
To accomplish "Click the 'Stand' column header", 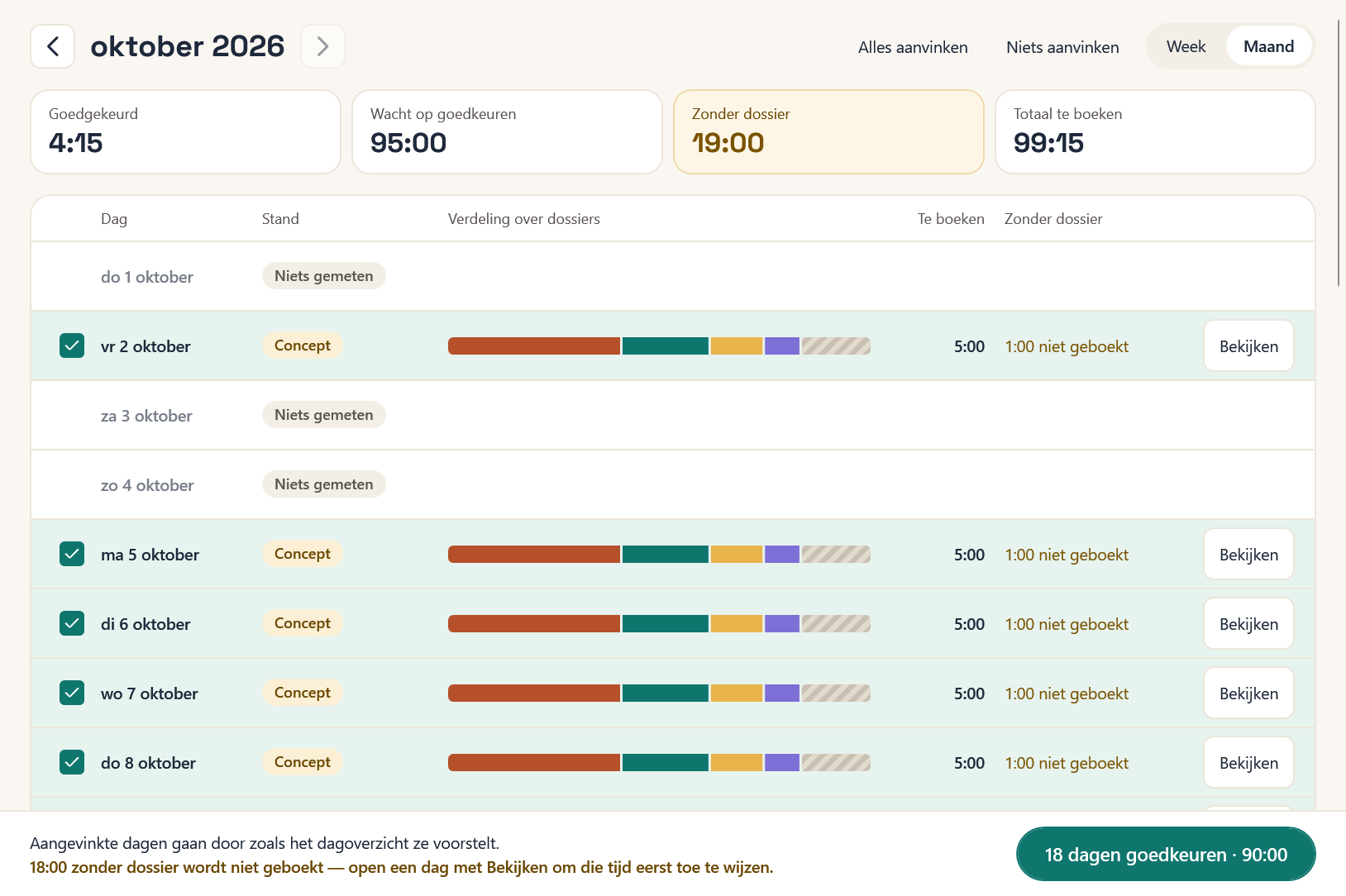I will coord(280,219).
